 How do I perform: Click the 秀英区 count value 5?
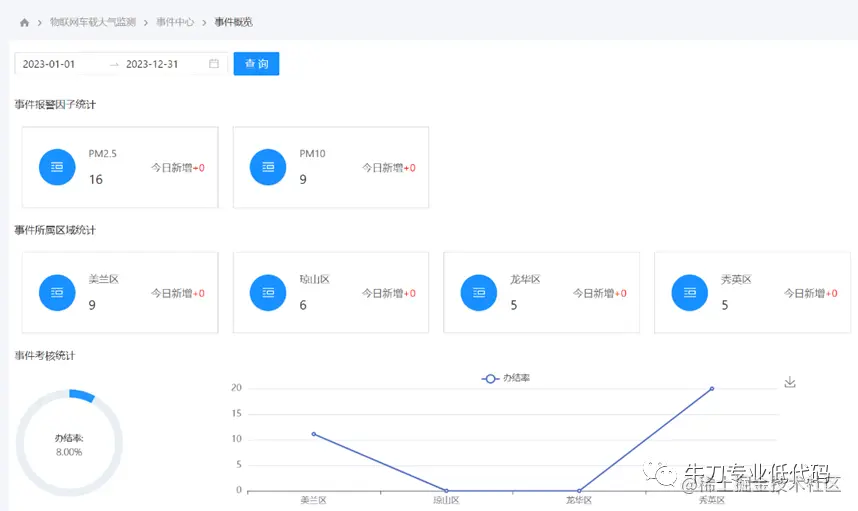(724, 305)
